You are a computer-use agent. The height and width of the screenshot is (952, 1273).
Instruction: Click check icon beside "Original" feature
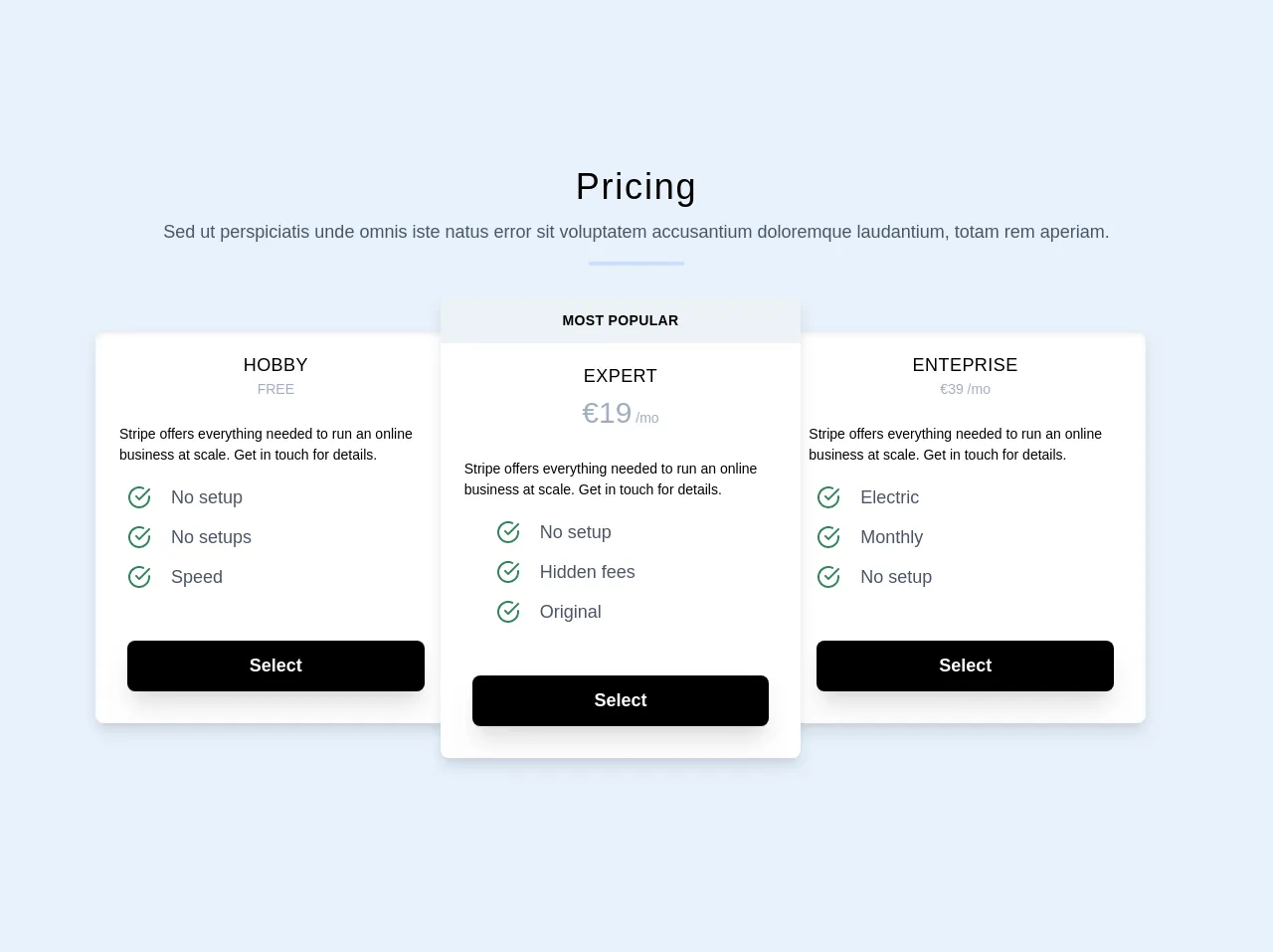point(508,612)
